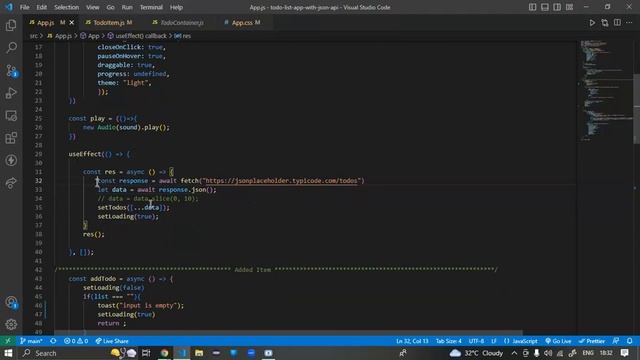Open the Remote Explorer view
This screenshot has height=360, width=640.
[11, 116]
